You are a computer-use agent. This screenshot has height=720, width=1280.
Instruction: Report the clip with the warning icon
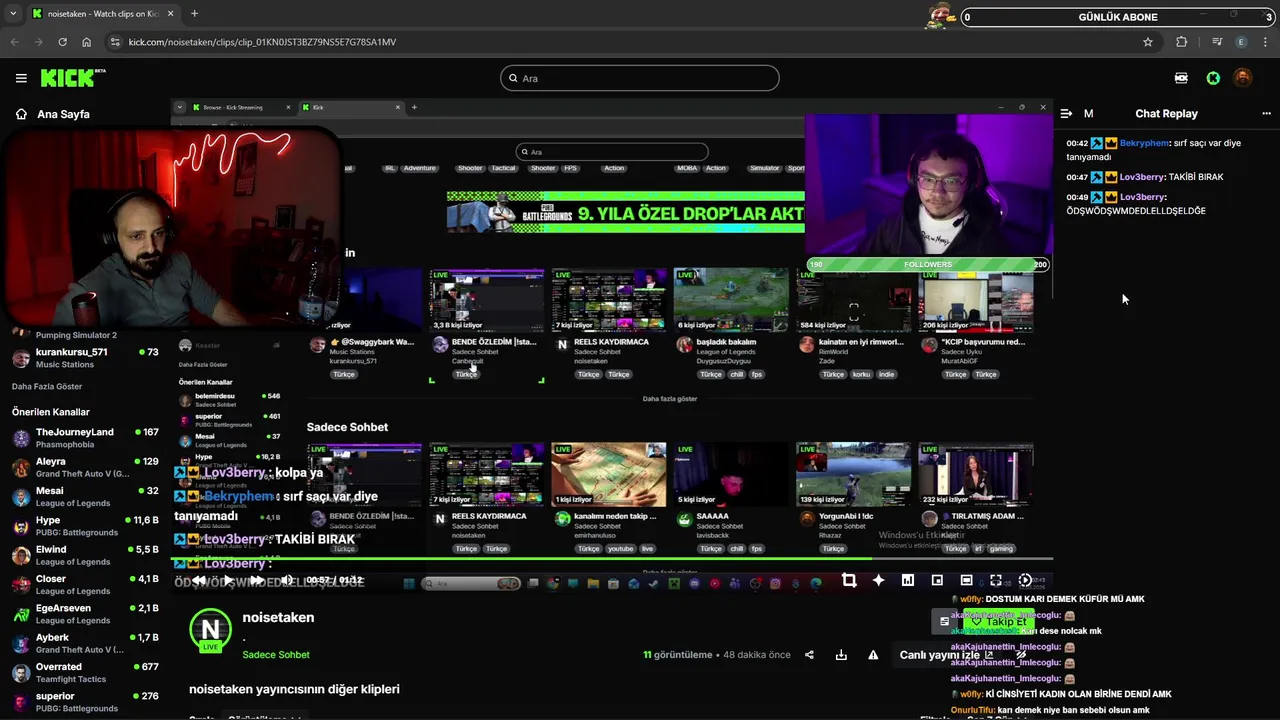click(873, 655)
